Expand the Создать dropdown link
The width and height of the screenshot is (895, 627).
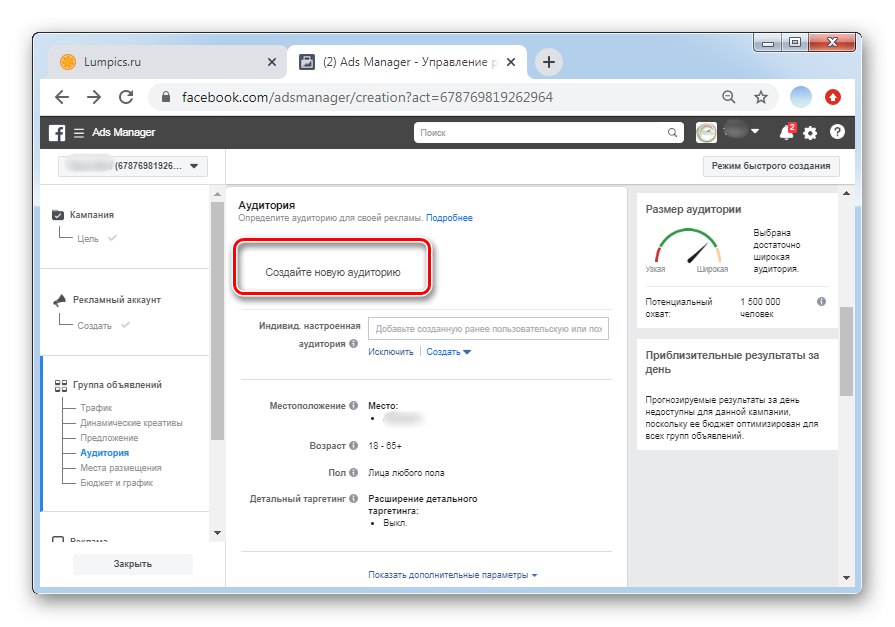coord(448,352)
